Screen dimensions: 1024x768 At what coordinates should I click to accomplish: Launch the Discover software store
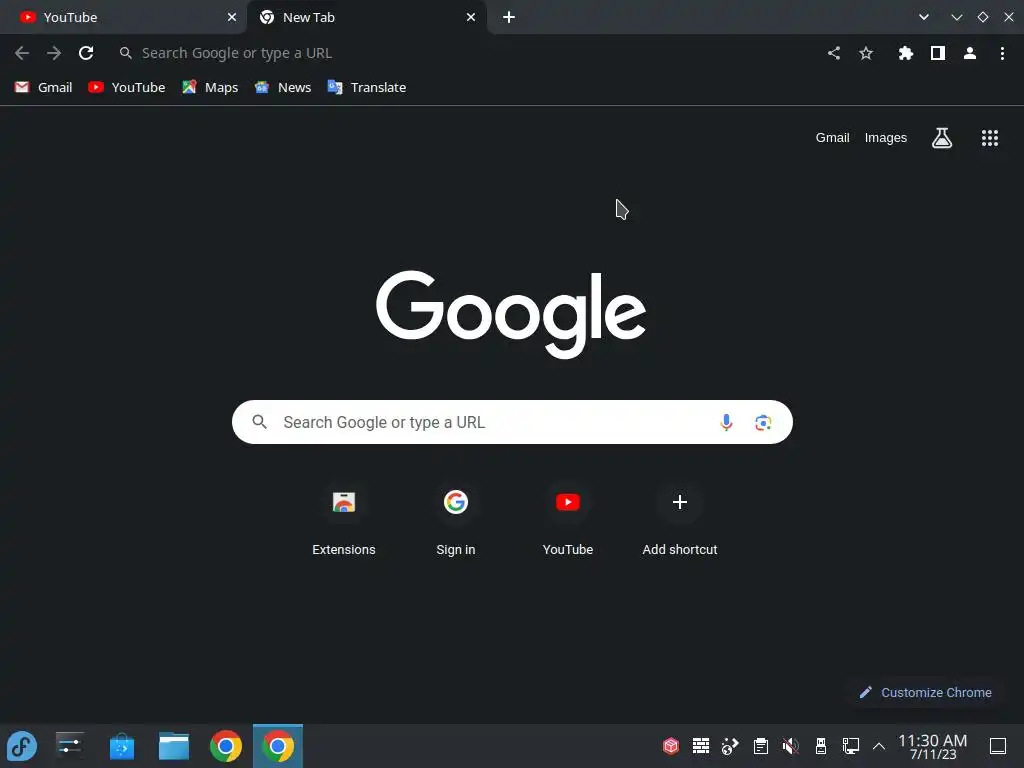pos(121,746)
